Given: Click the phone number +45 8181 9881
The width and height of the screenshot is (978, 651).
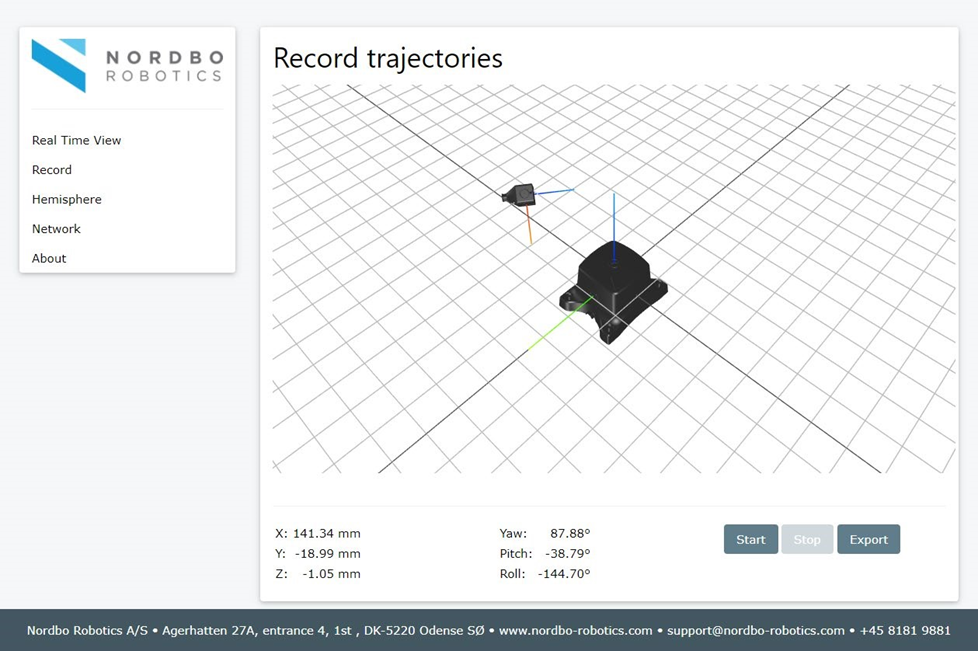Looking at the screenshot, I should (905, 630).
